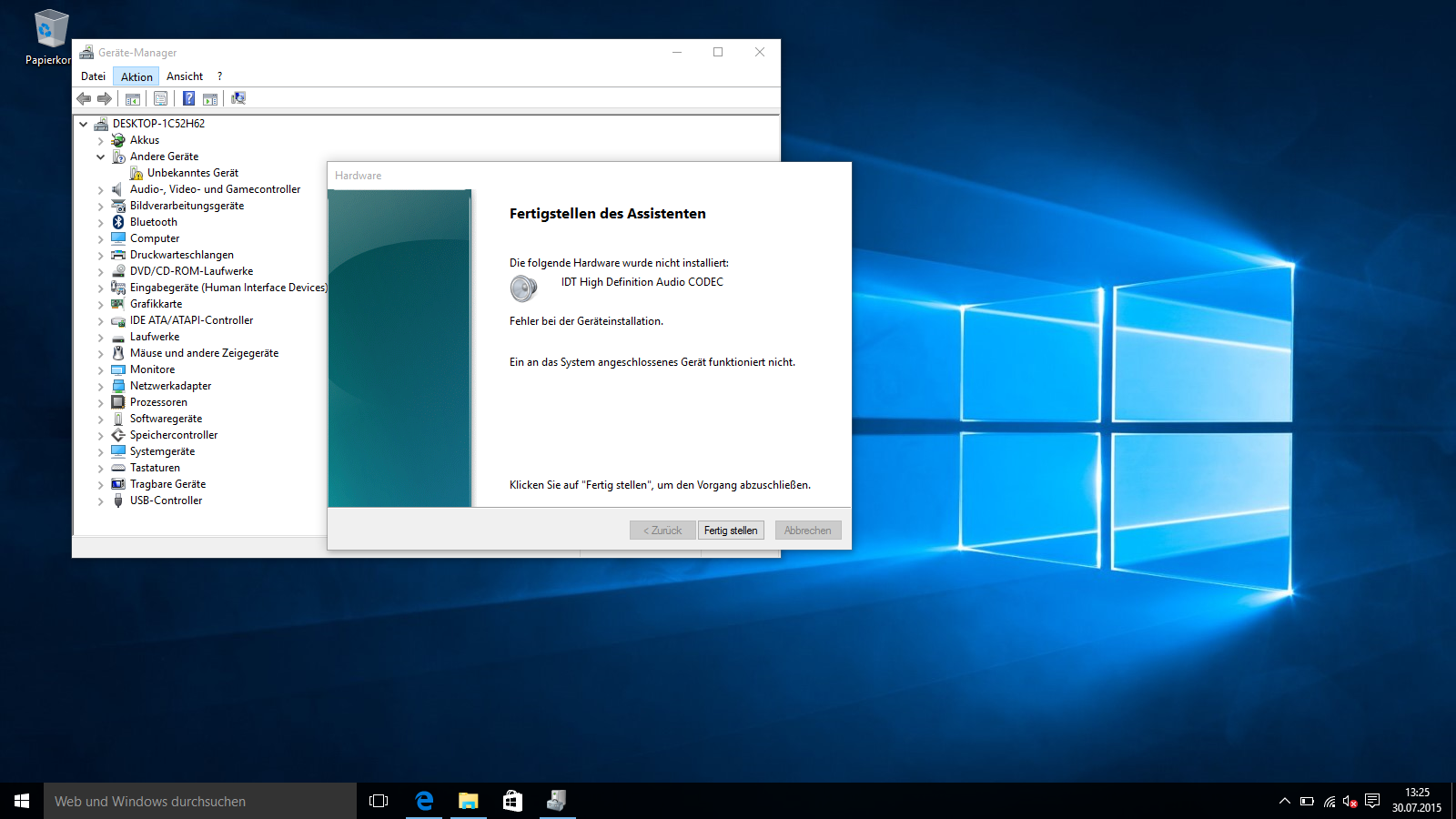
Task: Expand the Tastaturen category
Action: (x=100, y=468)
